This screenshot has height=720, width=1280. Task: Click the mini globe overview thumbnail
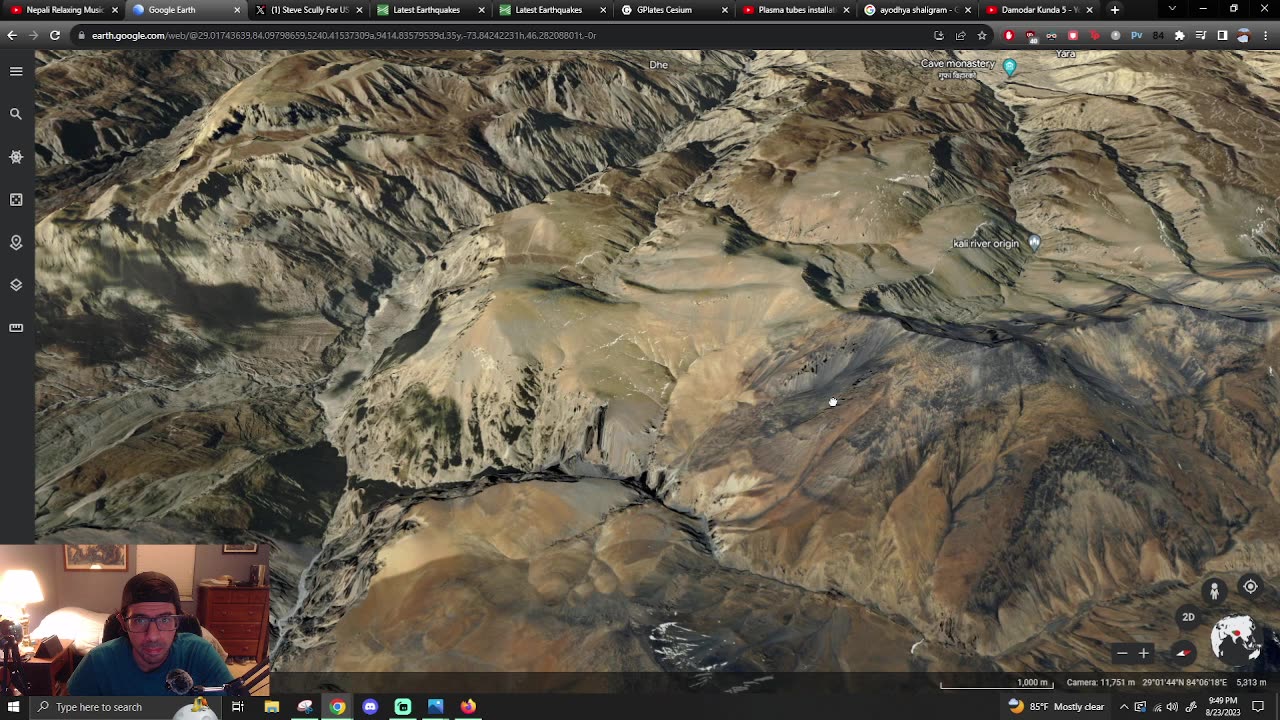[1236, 640]
